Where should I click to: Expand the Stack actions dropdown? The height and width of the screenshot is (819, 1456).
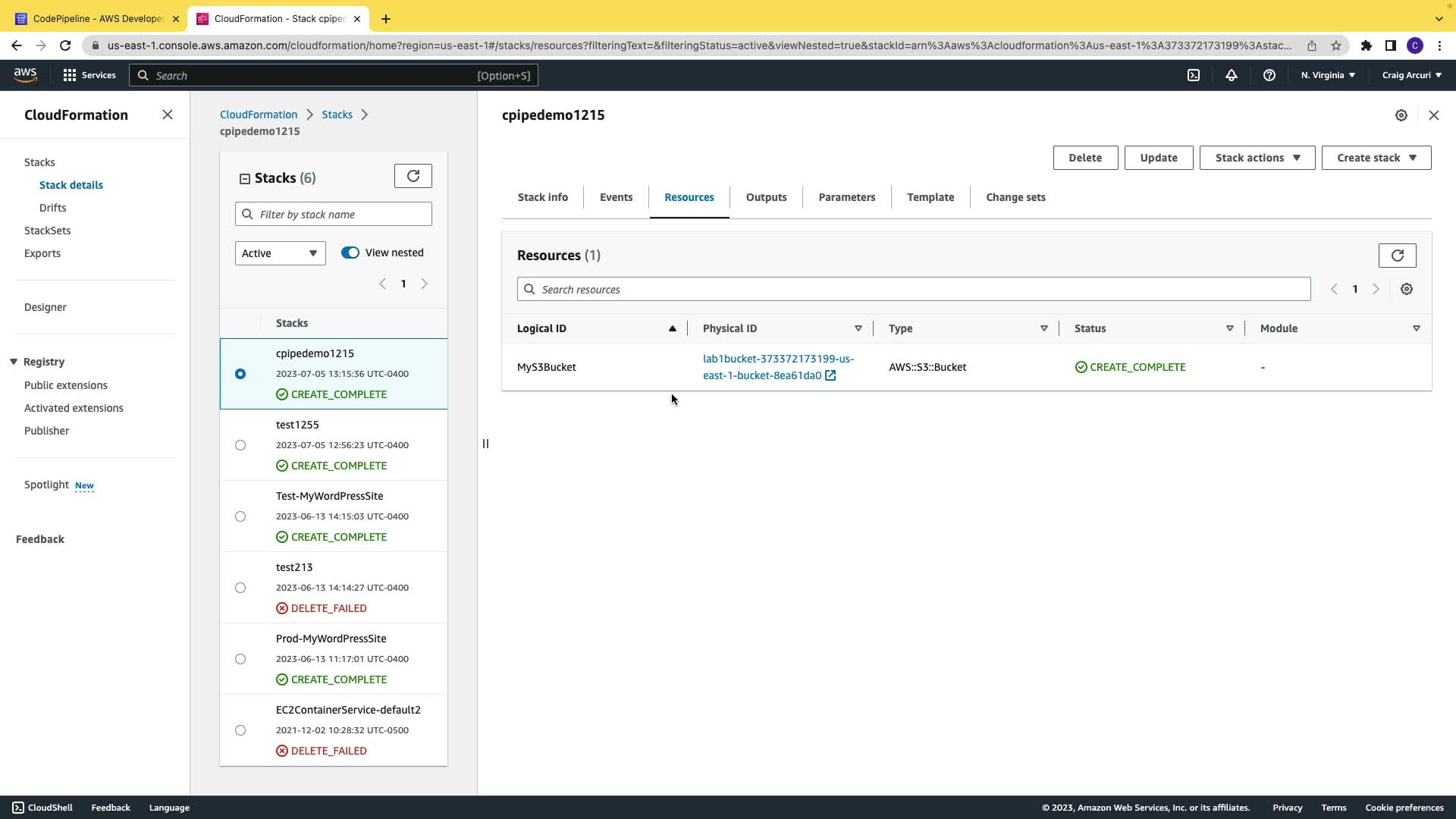1257,158
